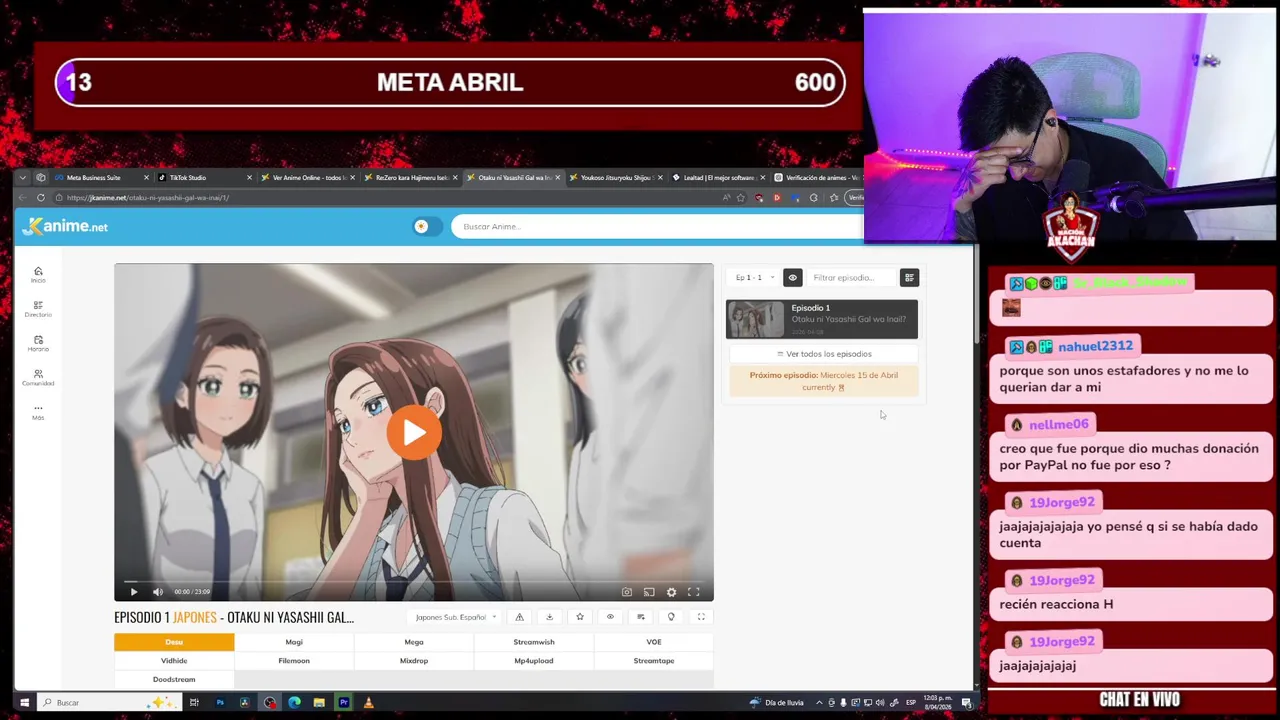
Task: Select the Streamwish server tab
Action: point(534,642)
